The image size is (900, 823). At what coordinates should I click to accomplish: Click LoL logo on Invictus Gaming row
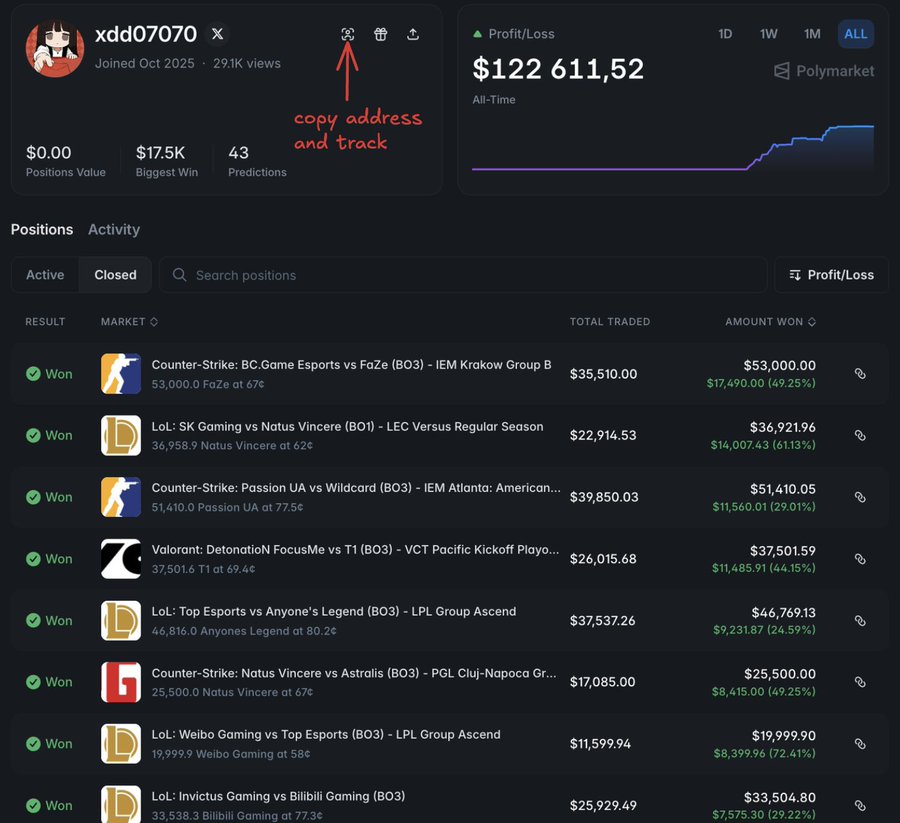[121, 804]
